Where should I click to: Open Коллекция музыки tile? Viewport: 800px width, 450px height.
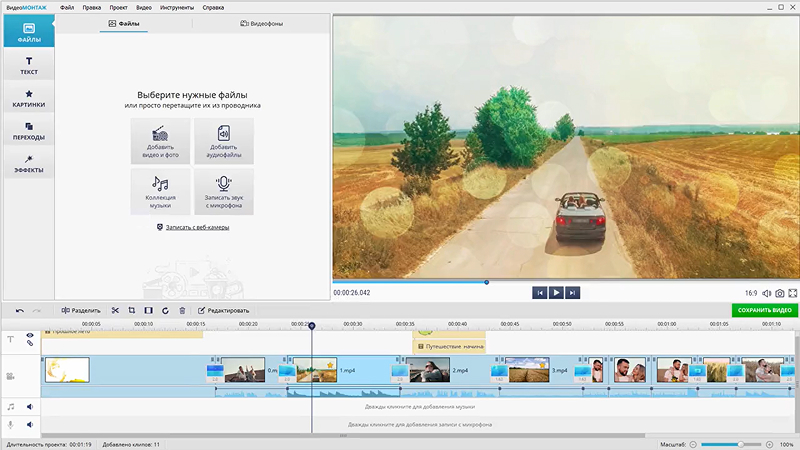click(160, 192)
